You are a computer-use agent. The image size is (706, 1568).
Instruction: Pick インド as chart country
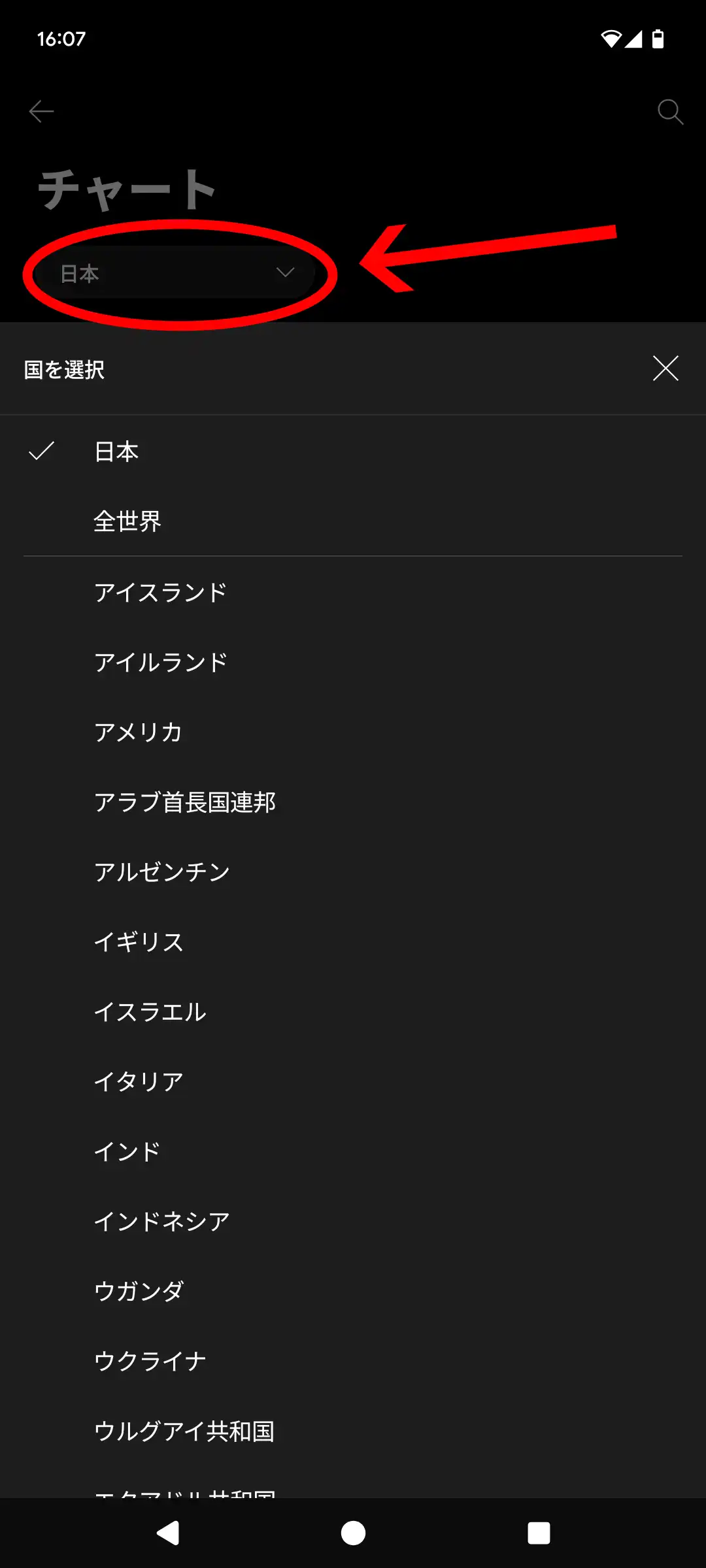(127, 1152)
